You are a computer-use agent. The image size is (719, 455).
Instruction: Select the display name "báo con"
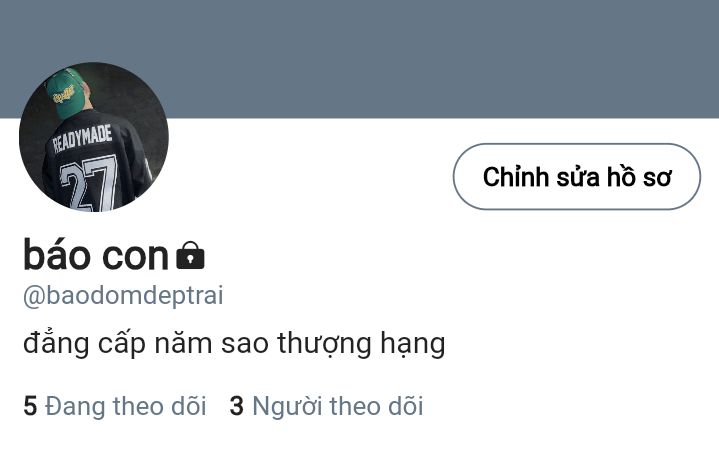point(96,255)
